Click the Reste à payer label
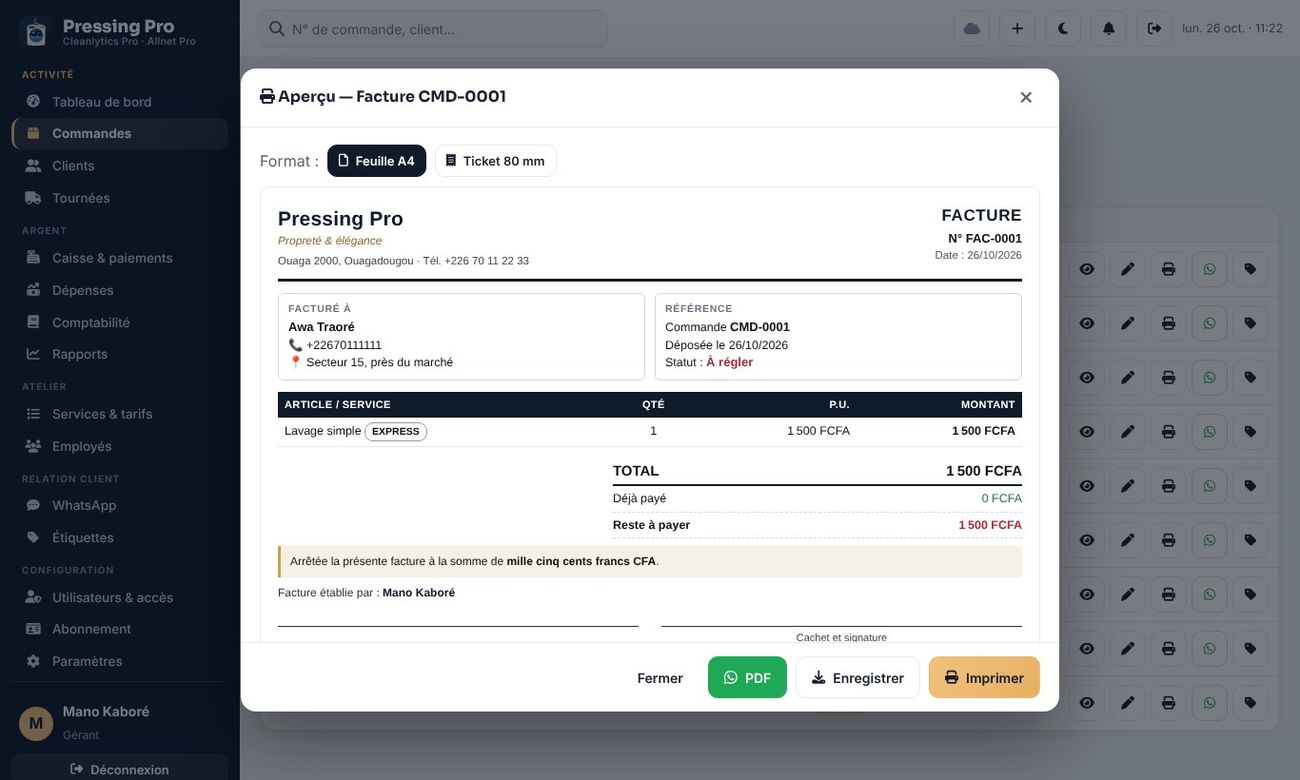The height and width of the screenshot is (780, 1300). [x=651, y=525]
